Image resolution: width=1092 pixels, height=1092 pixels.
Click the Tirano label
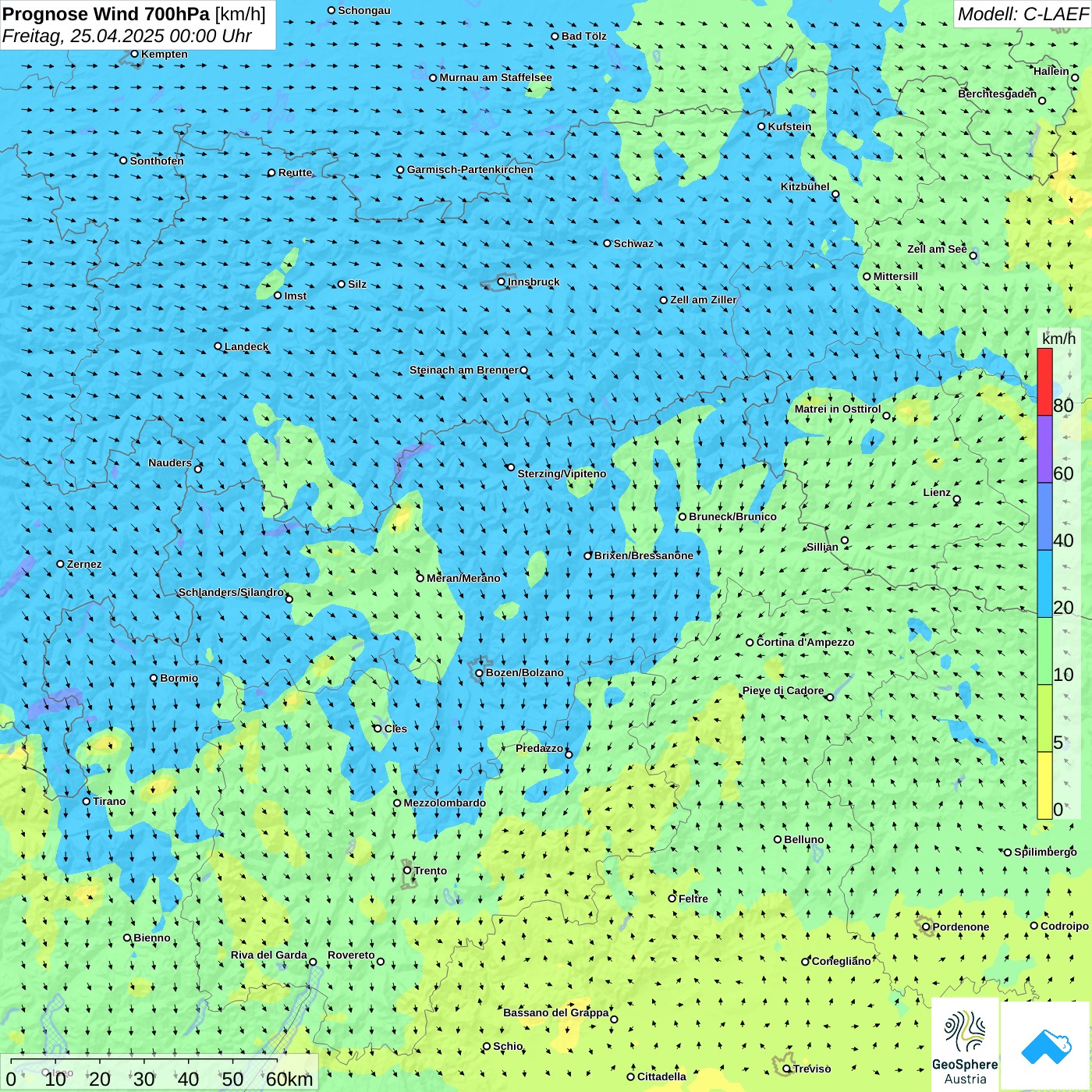click(x=109, y=801)
